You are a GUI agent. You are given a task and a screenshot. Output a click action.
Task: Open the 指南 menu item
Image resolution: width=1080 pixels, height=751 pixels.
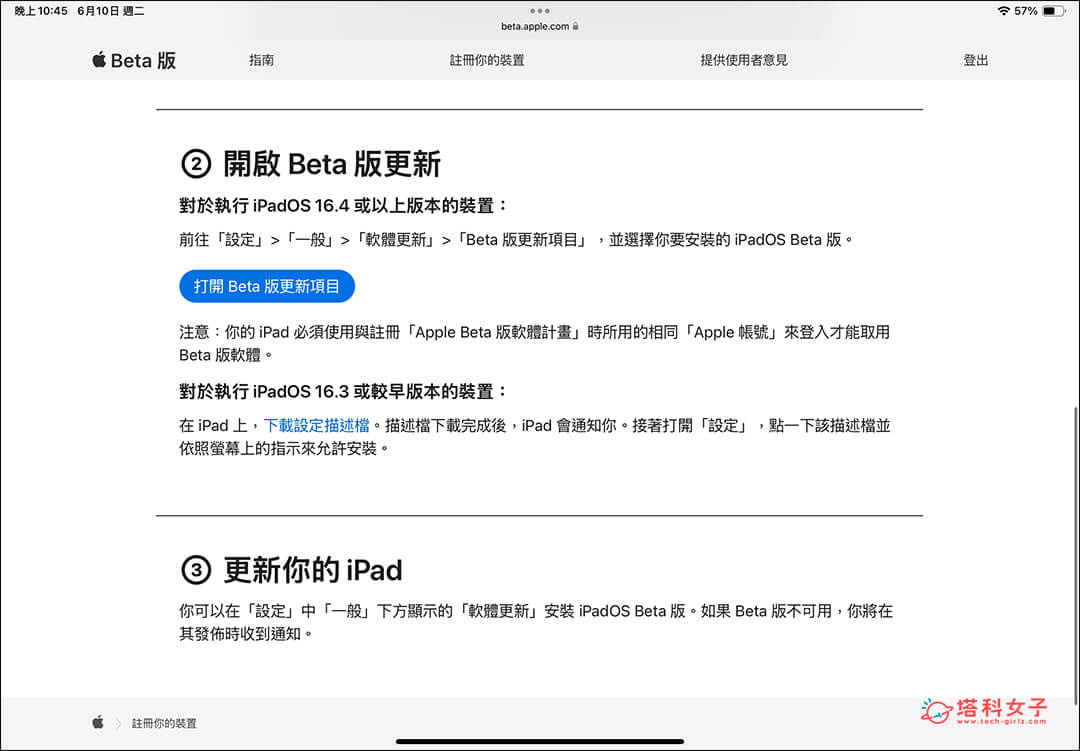(x=261, y=60)
